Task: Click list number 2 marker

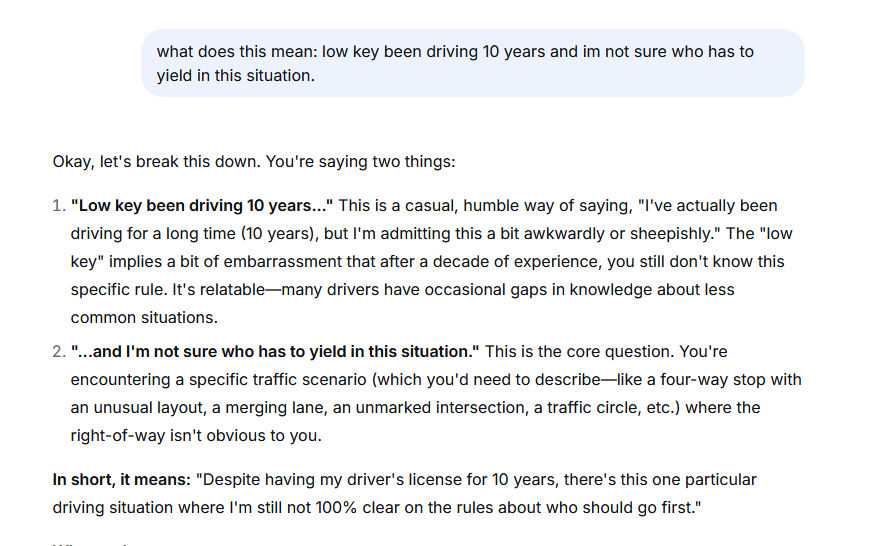Action: click(58, 352)
